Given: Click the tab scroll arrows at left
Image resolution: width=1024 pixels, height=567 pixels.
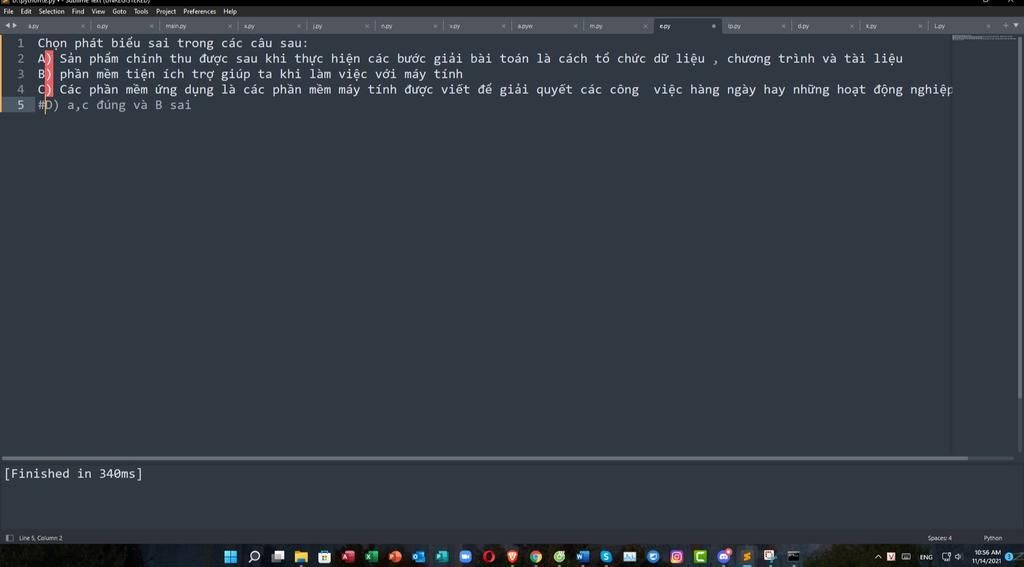Looking at the screenshot, I should [11, 25].
